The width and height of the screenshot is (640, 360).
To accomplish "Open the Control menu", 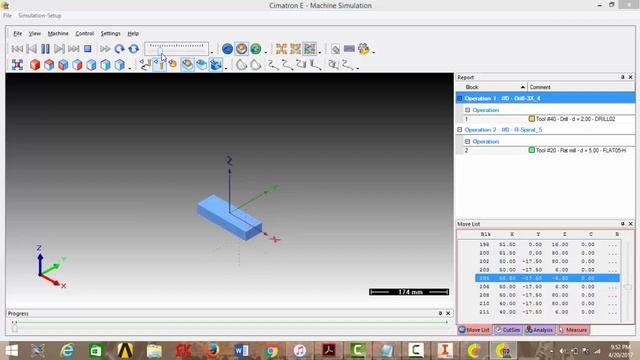I will tap(84, 33).
